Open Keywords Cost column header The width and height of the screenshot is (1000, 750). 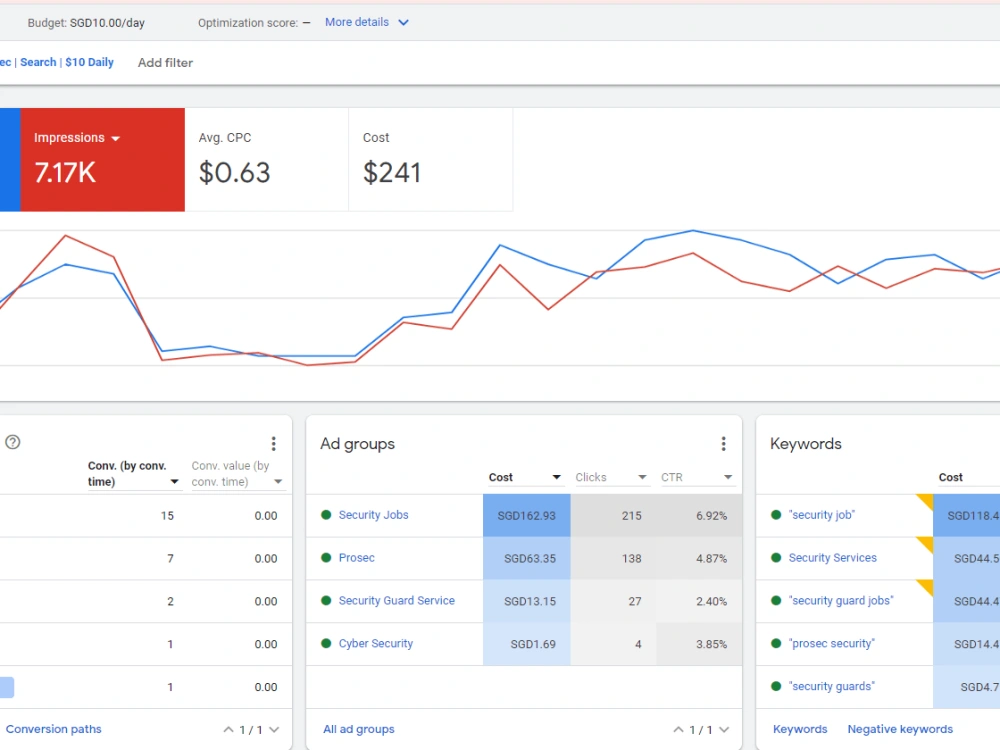click(950, 477)
